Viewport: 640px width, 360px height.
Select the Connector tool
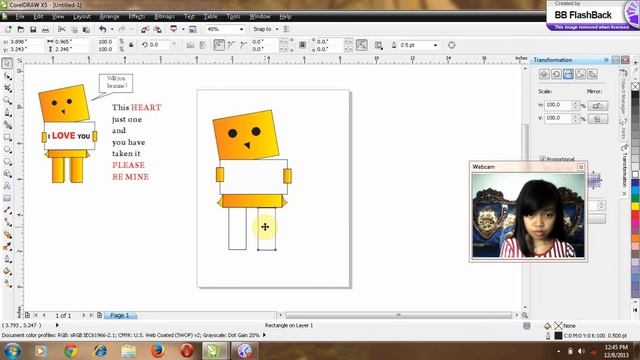point(7,222)
